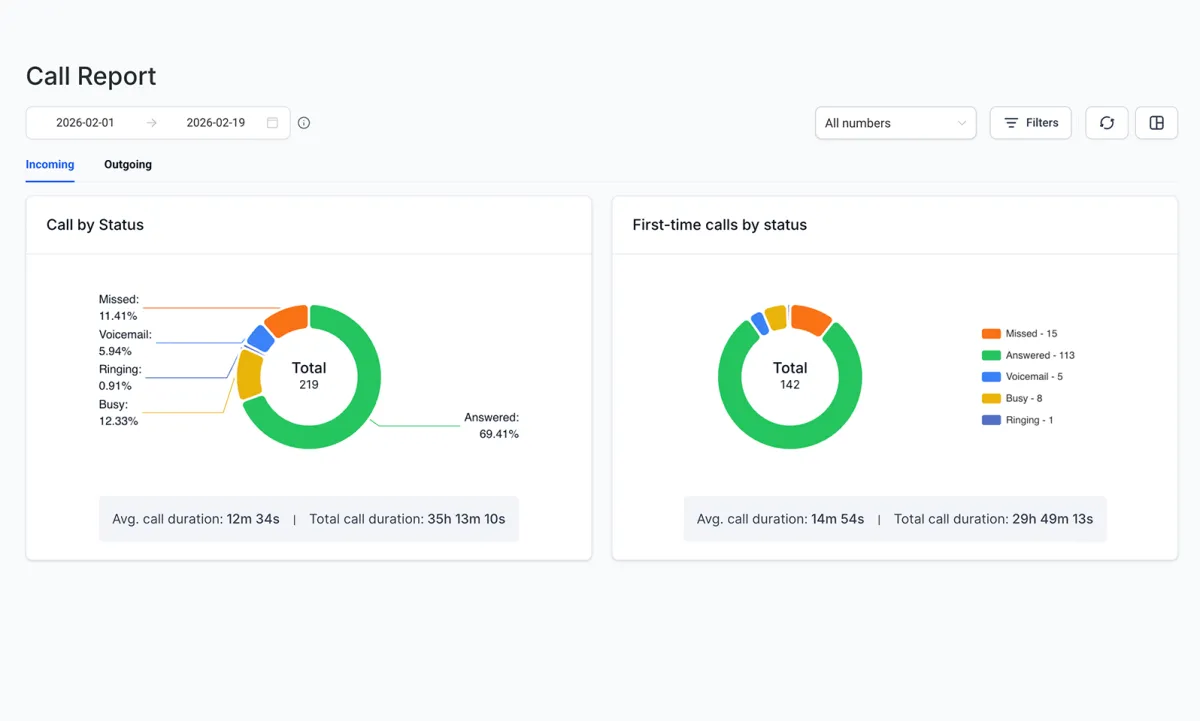Click the refresh report icon button
The width and height of the screenshot is (1200, 721).
click(1107, 123)
